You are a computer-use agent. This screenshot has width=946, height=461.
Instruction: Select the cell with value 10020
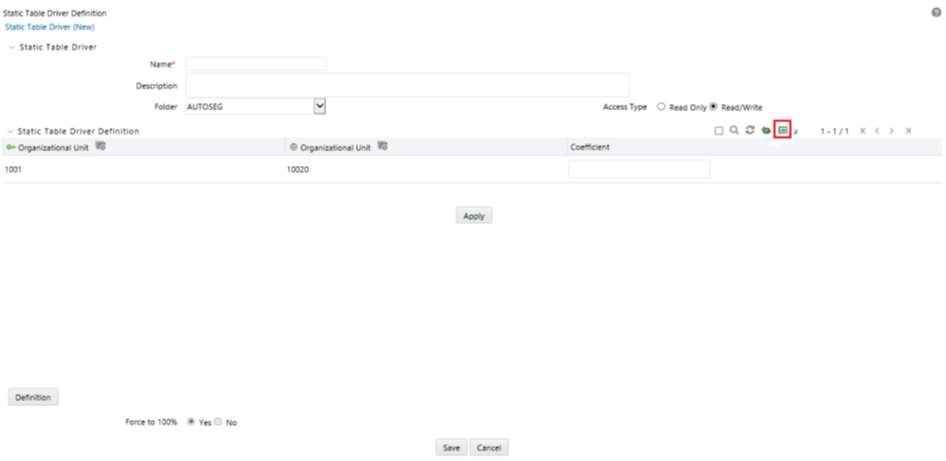click(x=298, y=170)
